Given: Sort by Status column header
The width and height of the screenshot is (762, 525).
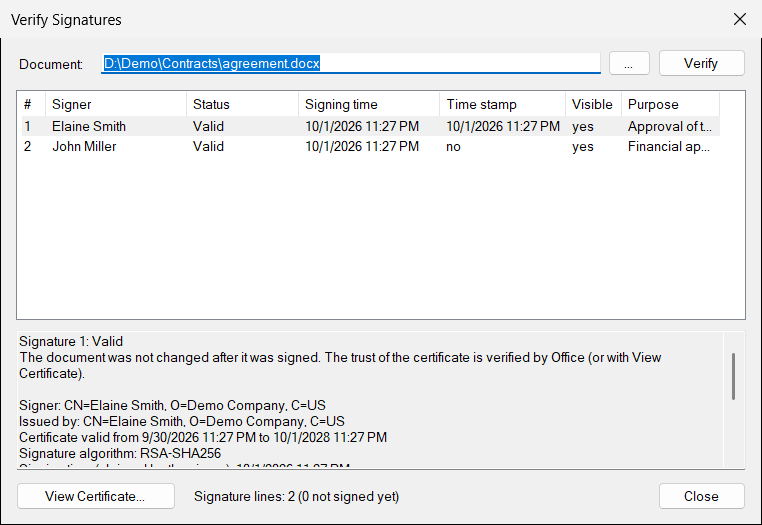Looking at the screenshot, I should point(242,104).
